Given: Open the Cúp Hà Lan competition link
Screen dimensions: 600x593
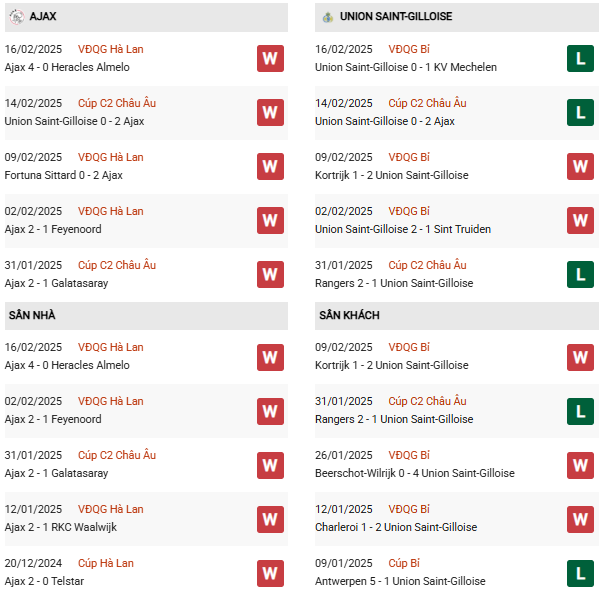Looking at the screenshot, I should 106,563.
